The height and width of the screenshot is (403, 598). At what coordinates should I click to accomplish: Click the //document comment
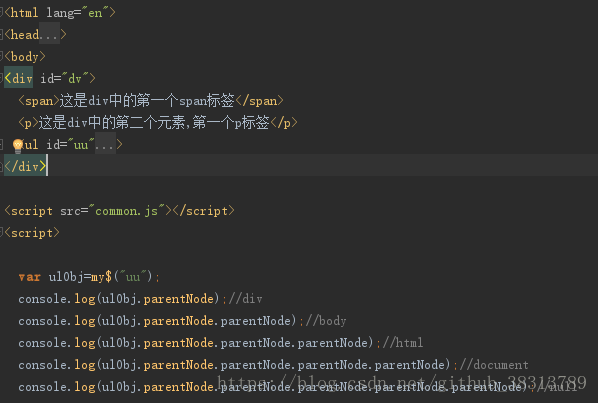point(494,364)
